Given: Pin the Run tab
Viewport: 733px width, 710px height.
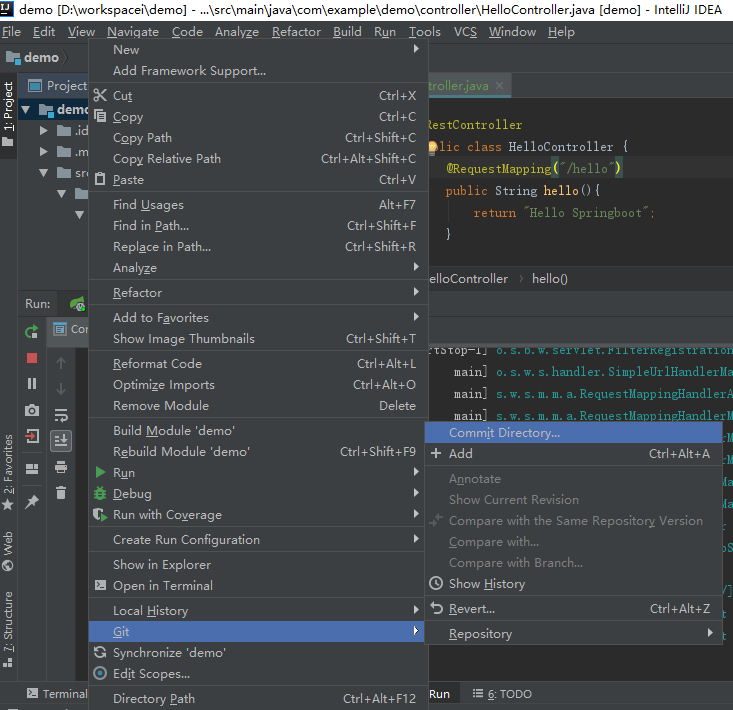Looking at the screenshot, I should pos(32,502).
